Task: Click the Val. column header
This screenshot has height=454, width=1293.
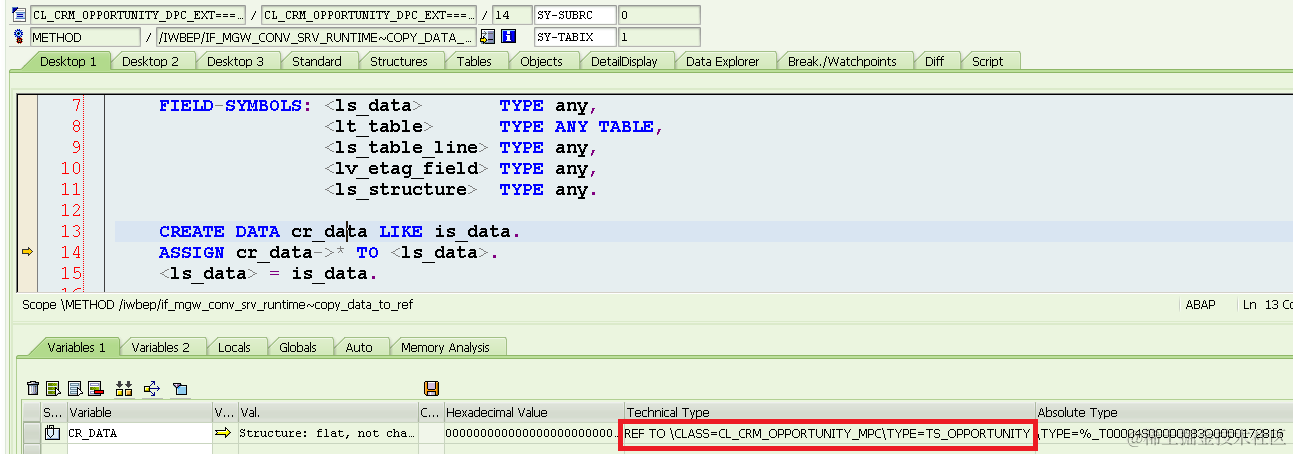Action: click(x=326, y=412)
